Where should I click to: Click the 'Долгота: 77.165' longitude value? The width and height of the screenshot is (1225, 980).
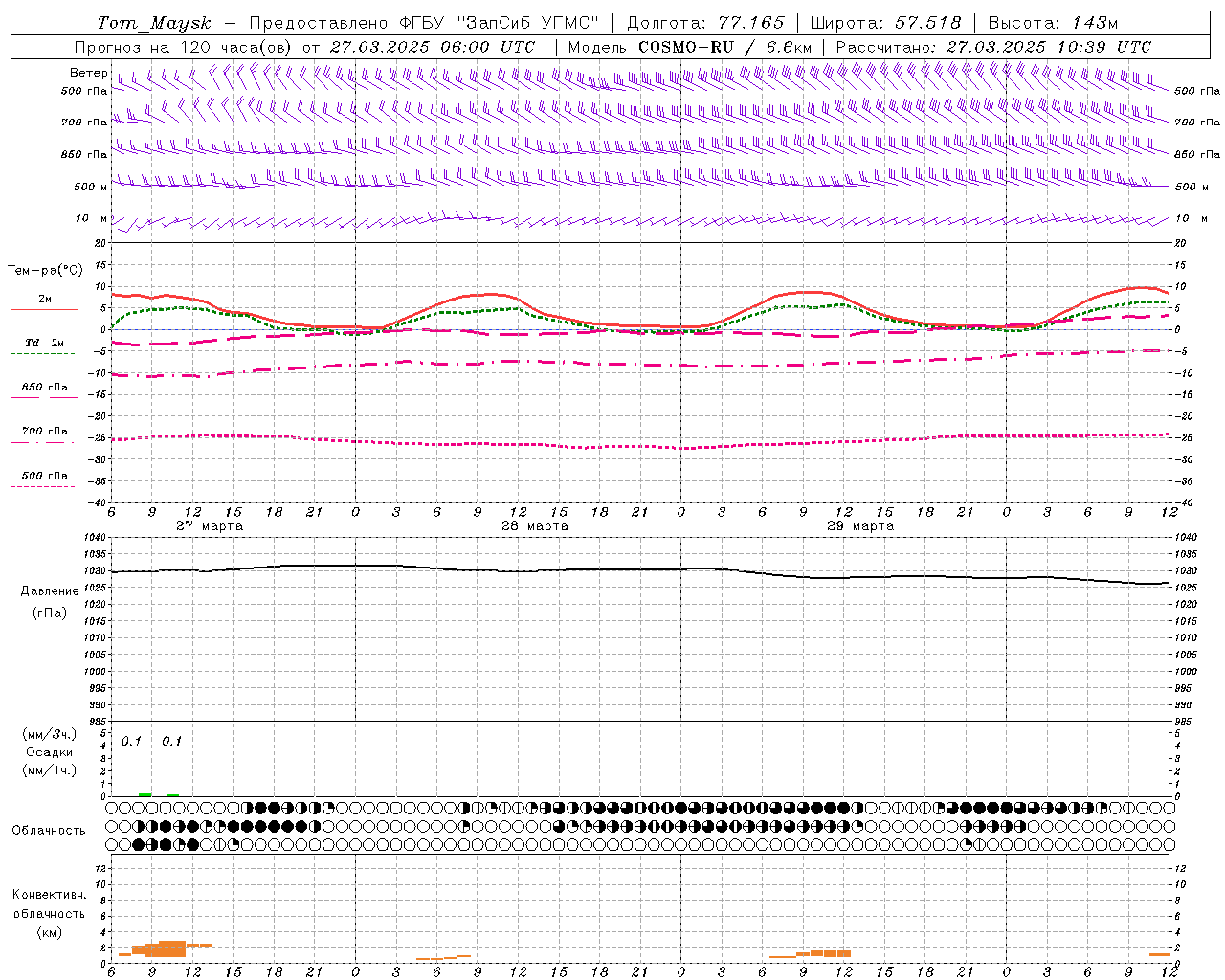705,23
